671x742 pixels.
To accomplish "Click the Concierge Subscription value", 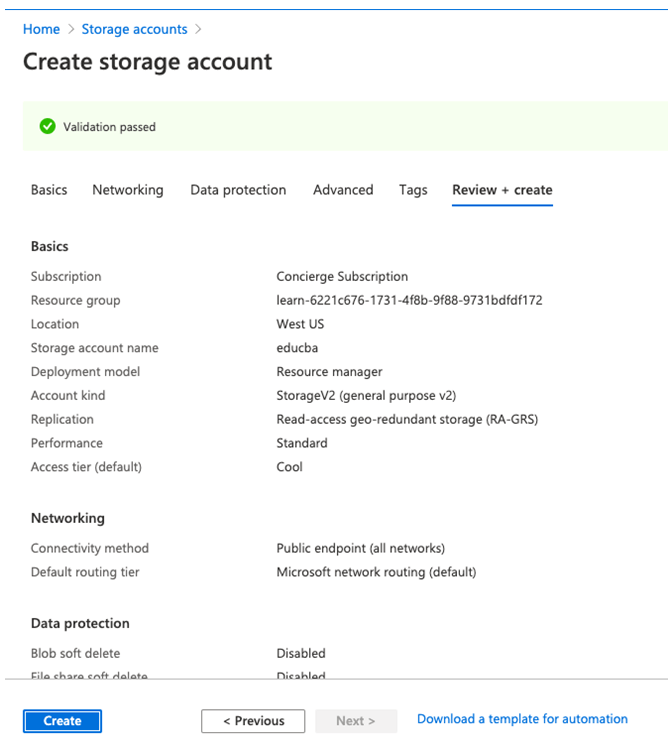I will [342, 277].
